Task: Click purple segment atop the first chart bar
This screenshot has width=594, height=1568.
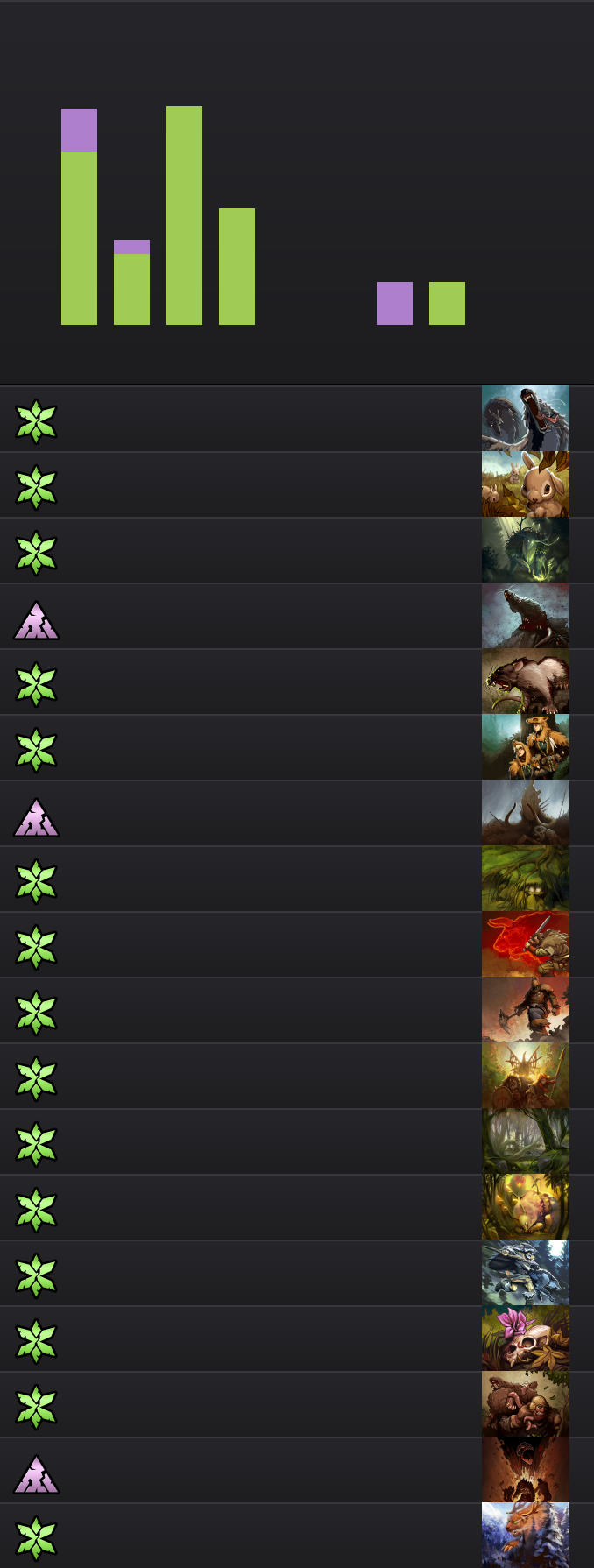Action: (79, 131)
